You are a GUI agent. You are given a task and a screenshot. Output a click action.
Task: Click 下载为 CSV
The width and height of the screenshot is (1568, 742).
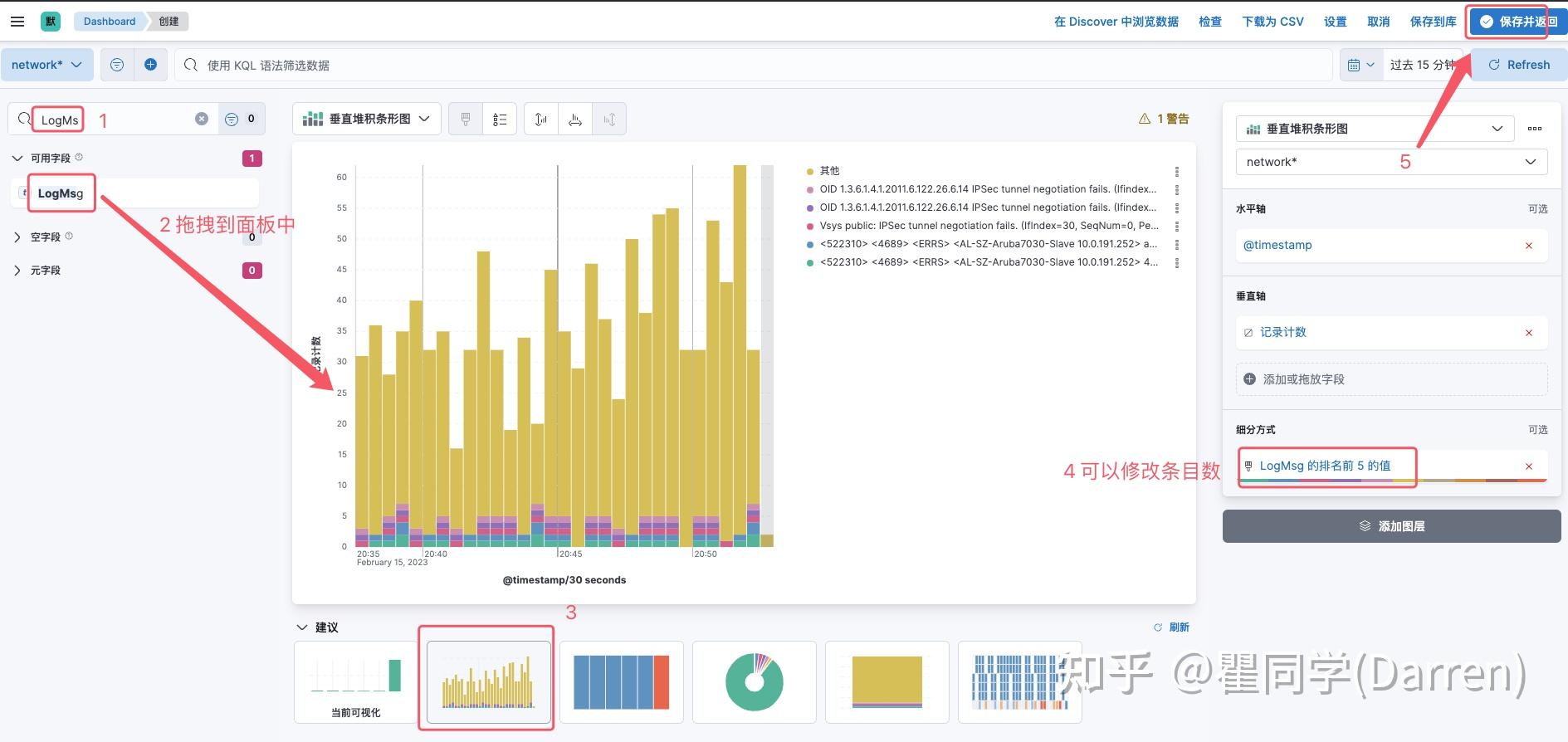[1272, 22]
